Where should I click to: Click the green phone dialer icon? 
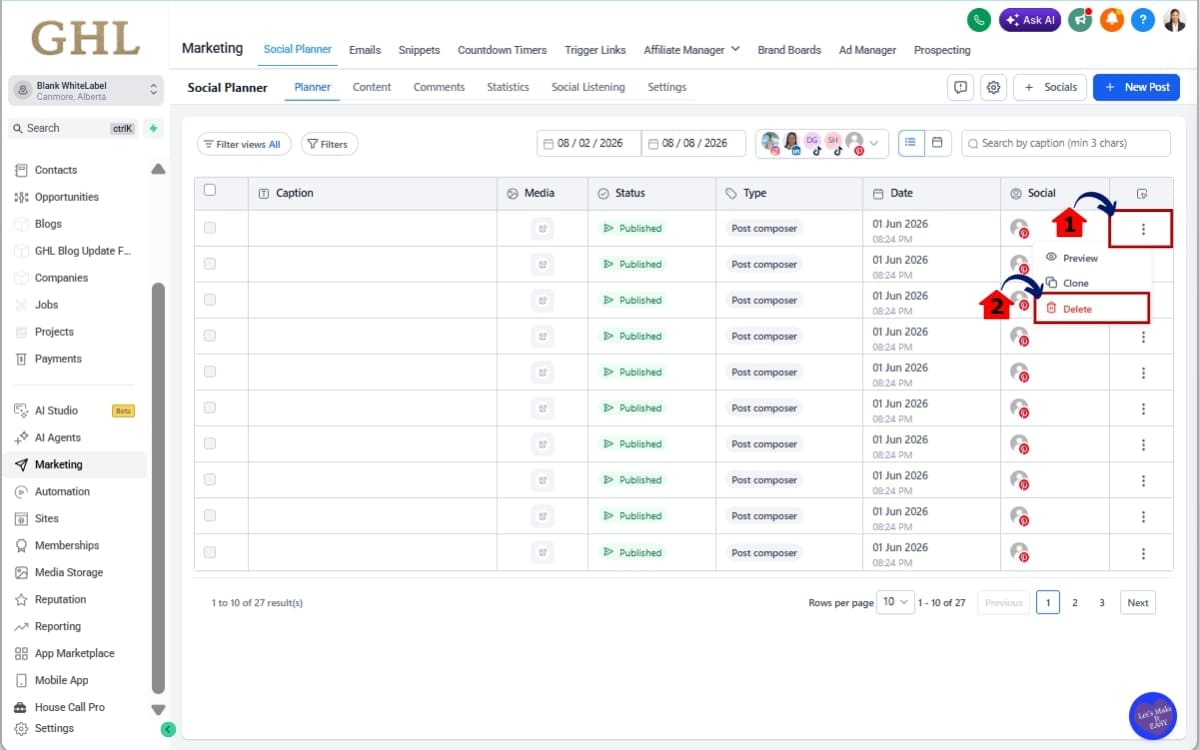point(979,20)
